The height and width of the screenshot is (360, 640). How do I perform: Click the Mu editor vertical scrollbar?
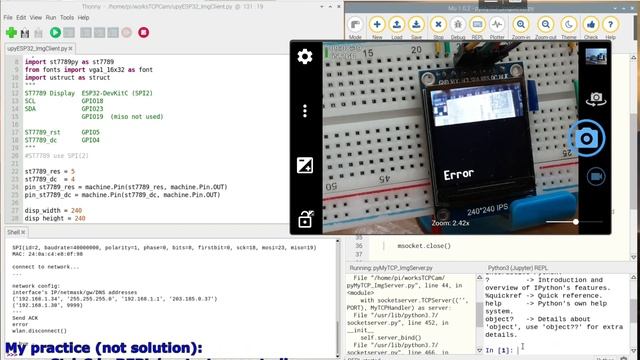coord(633,157)
